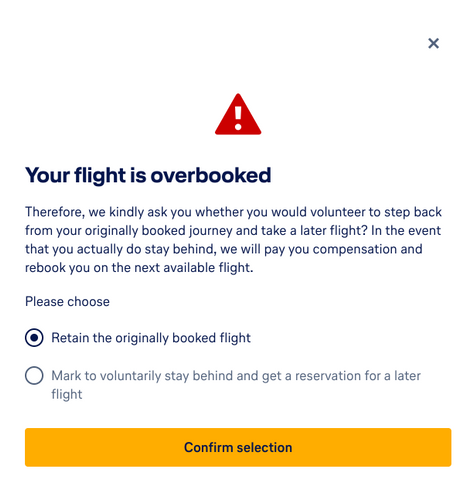Click the 'Confirm selection' text on the button
This screenshot has width=474, height=486.
click(238, 447)
